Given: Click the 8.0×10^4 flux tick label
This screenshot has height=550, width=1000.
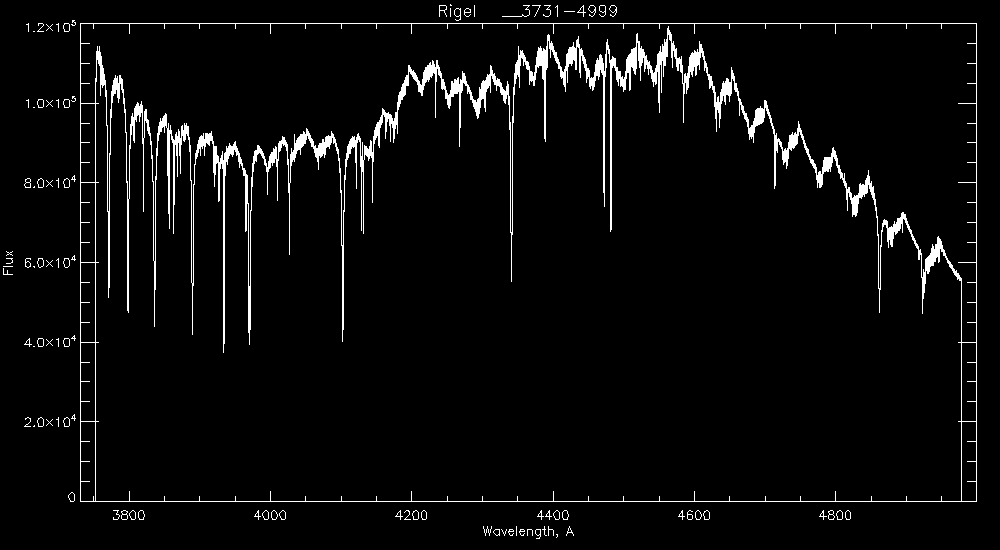Looking at the screenshot, I should 48,183.
